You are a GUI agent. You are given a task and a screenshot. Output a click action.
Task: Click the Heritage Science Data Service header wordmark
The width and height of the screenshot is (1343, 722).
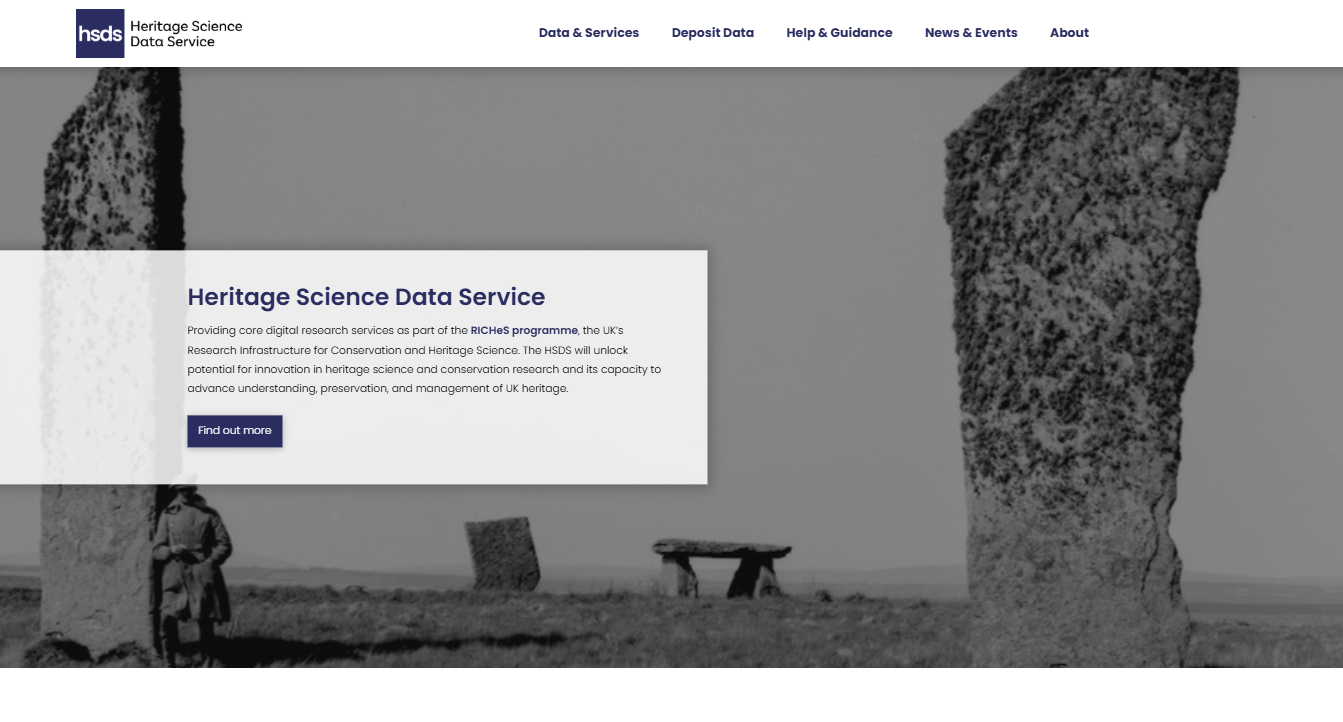point(185,33)
